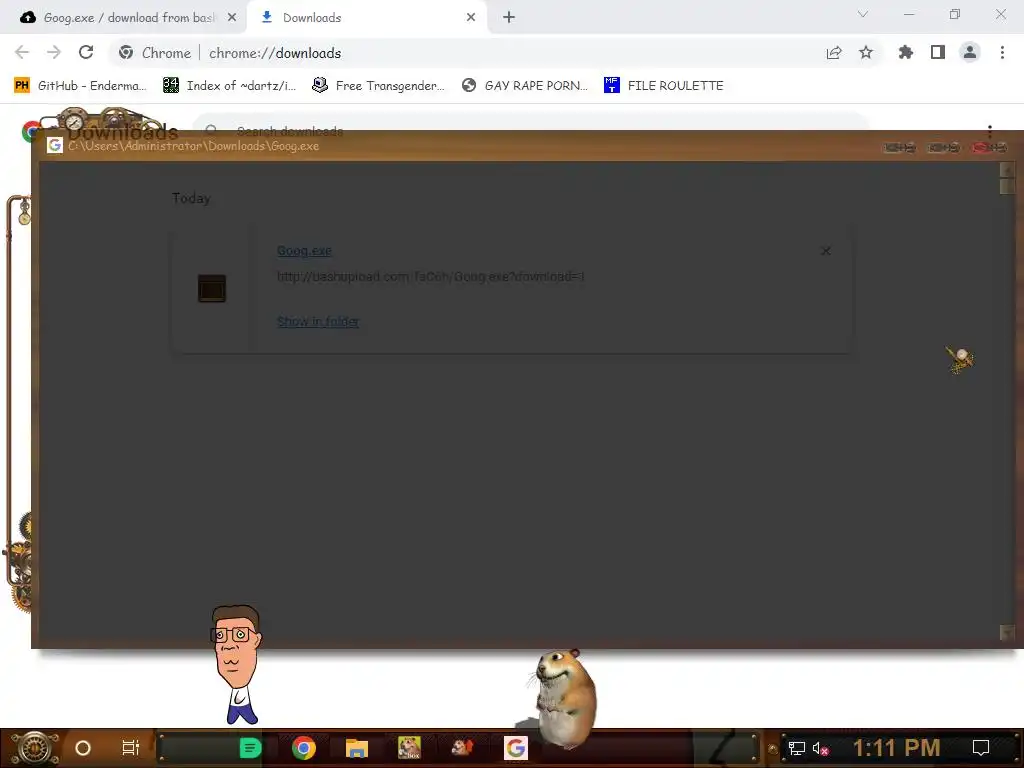Image resolution: width=1024 pixels, height=768 pixels.
Task: Open the Chrome profile avatar menu
Action: (x=970, y=53)
